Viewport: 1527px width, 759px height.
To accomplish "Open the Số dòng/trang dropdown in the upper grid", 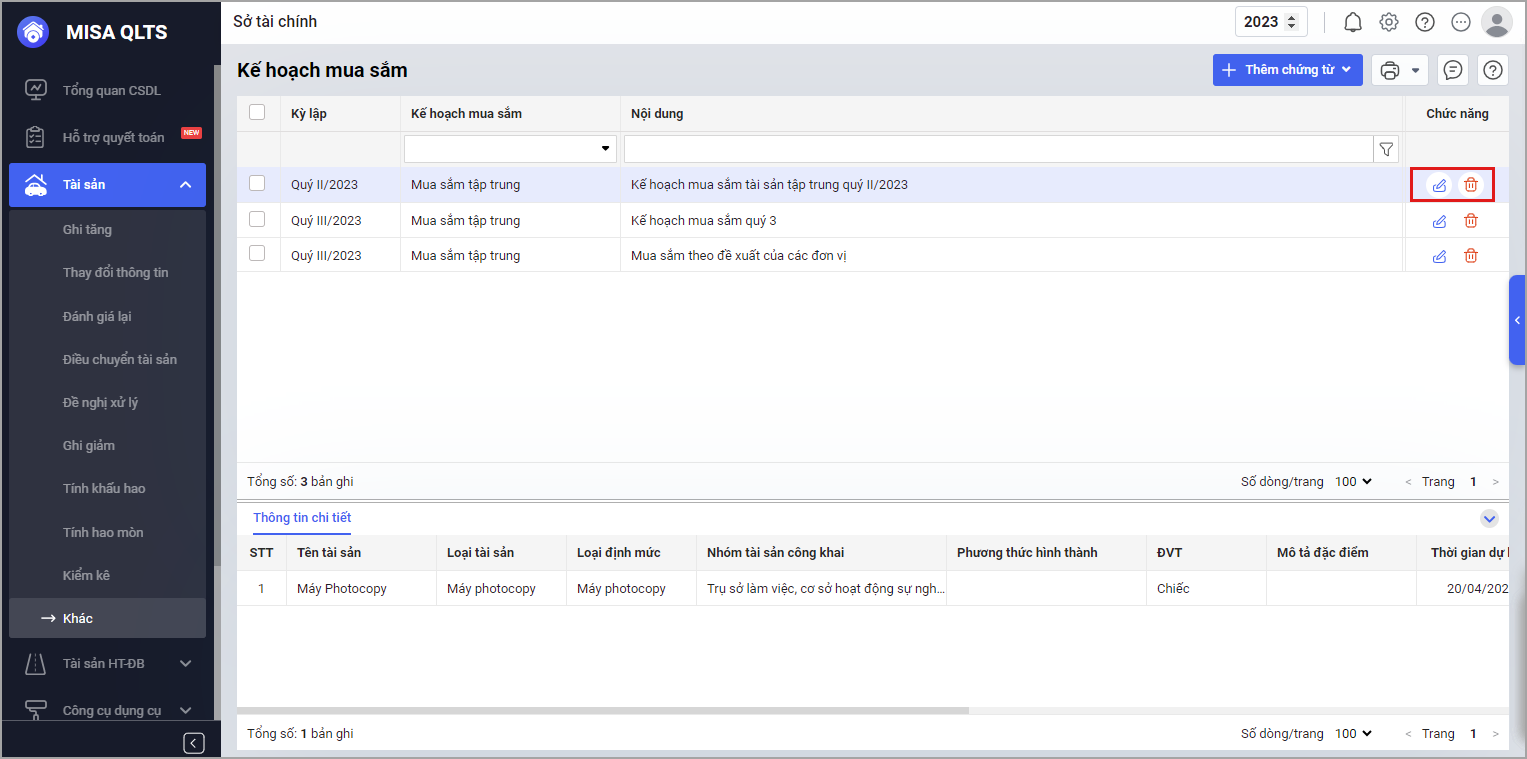I will (1353, 482).
